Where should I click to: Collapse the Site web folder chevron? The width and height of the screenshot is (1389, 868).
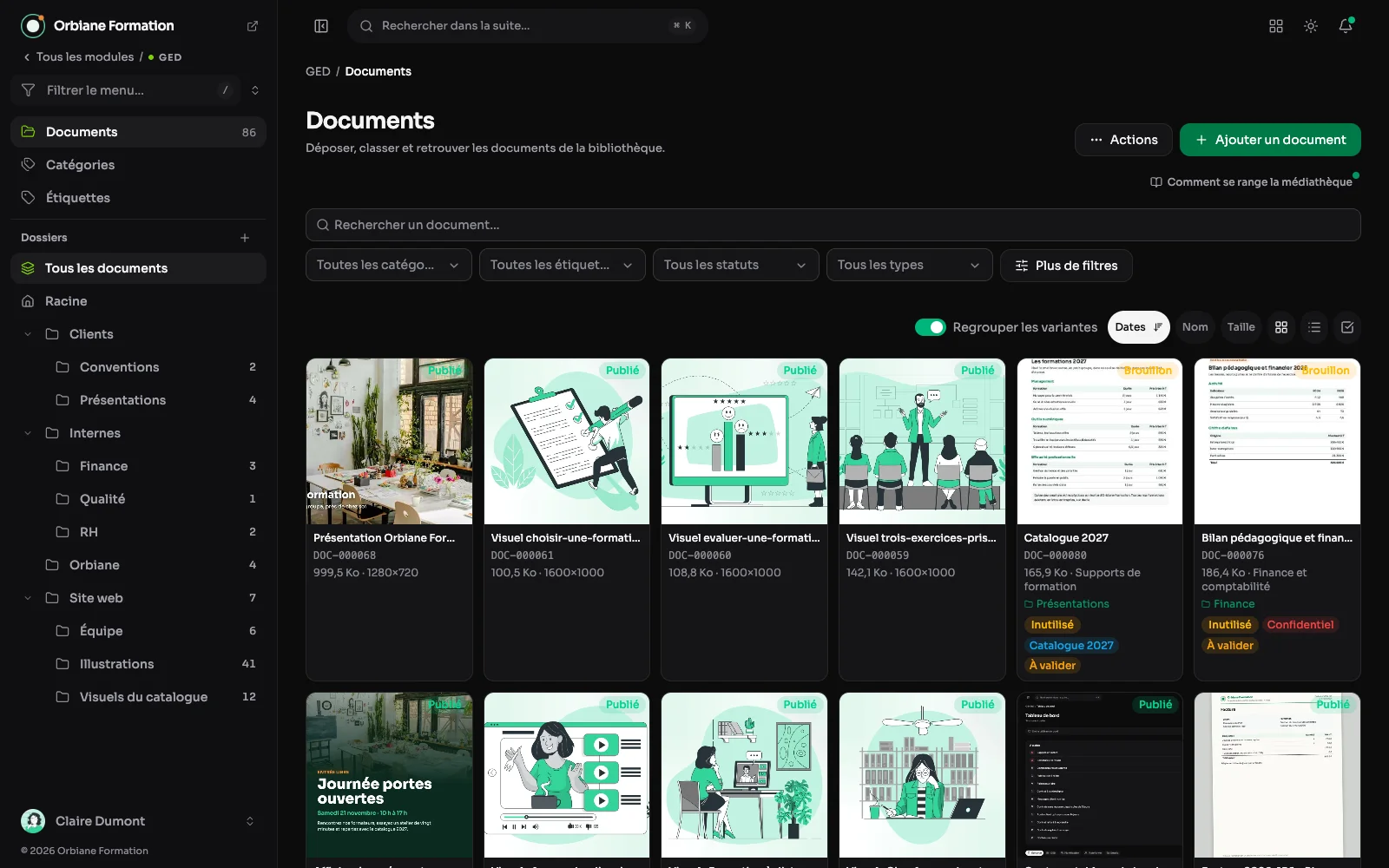[28, 598]
